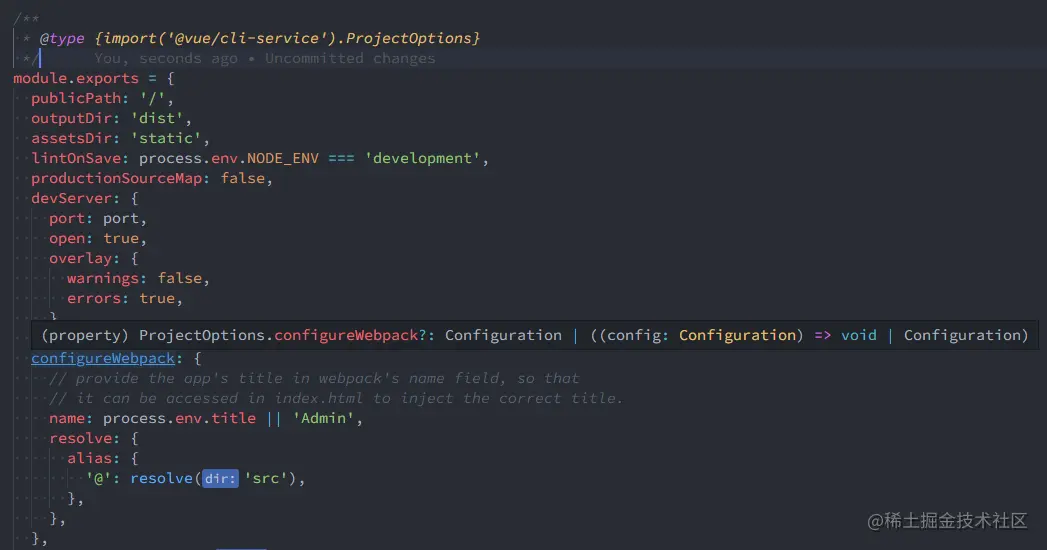Click the 'dir:' inlay hint

coord(220,479)
